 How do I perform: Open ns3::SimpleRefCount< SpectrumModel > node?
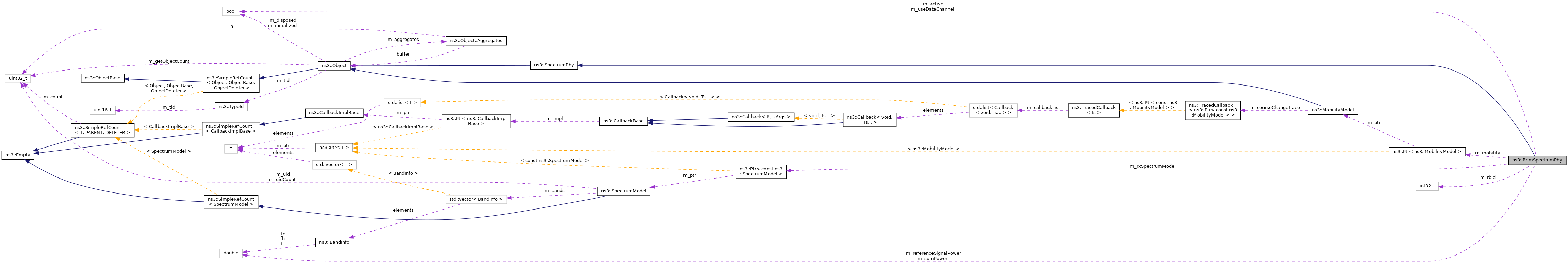(x=231, y=202)
